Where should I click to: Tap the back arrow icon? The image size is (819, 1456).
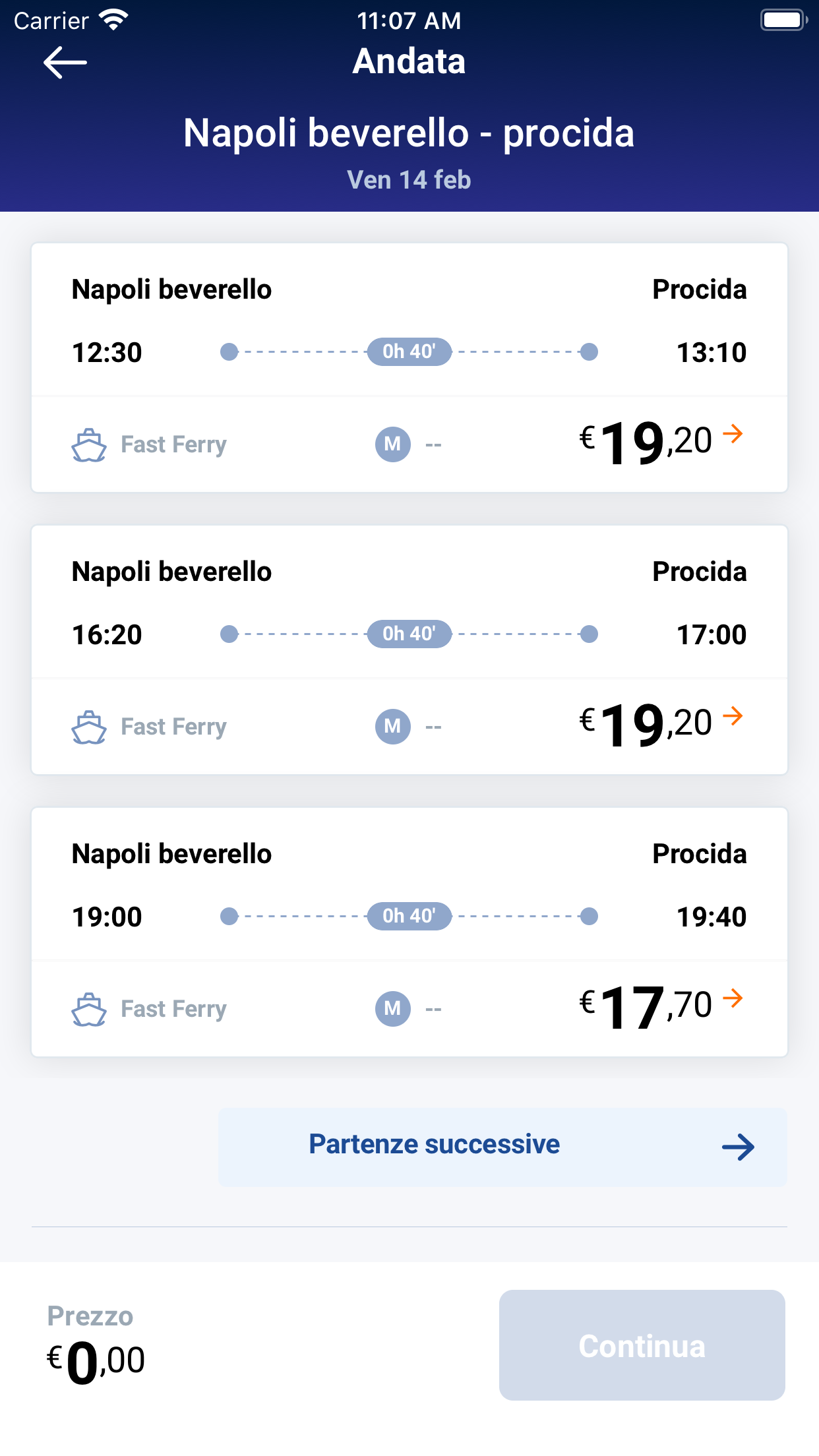65,63
